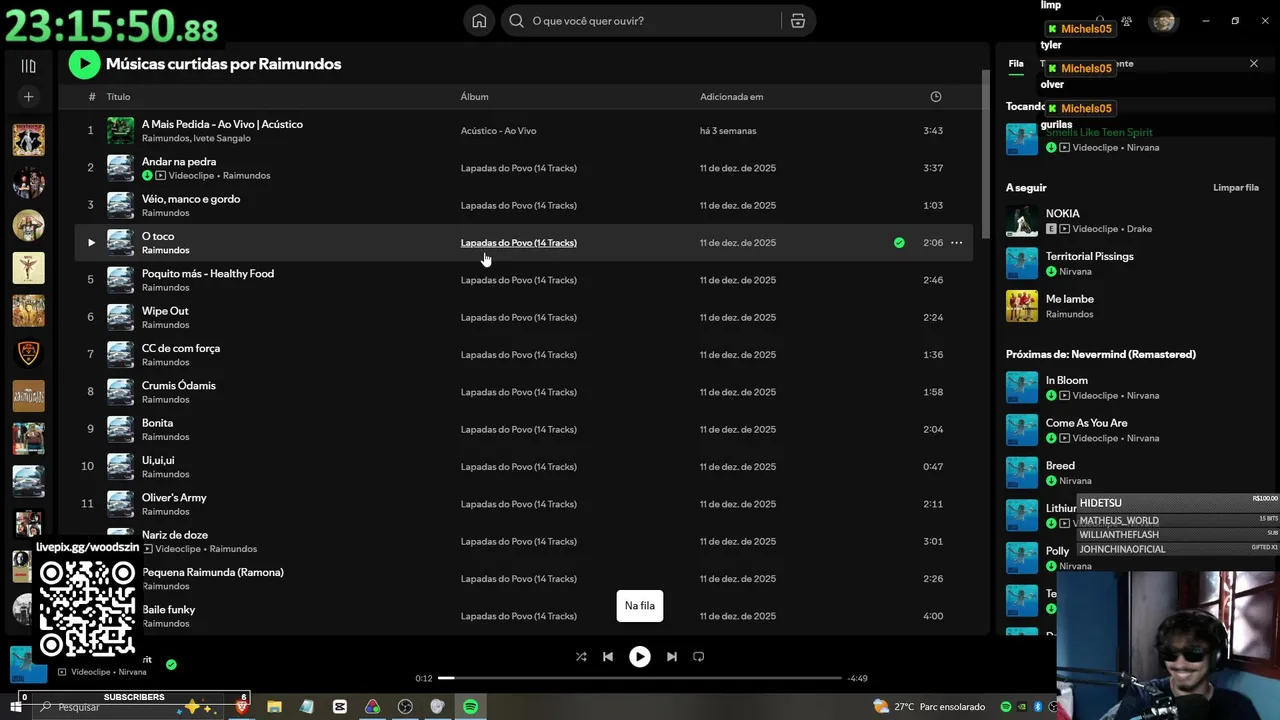
Task: Create playlist with plus icon
Action: point(28,97)
